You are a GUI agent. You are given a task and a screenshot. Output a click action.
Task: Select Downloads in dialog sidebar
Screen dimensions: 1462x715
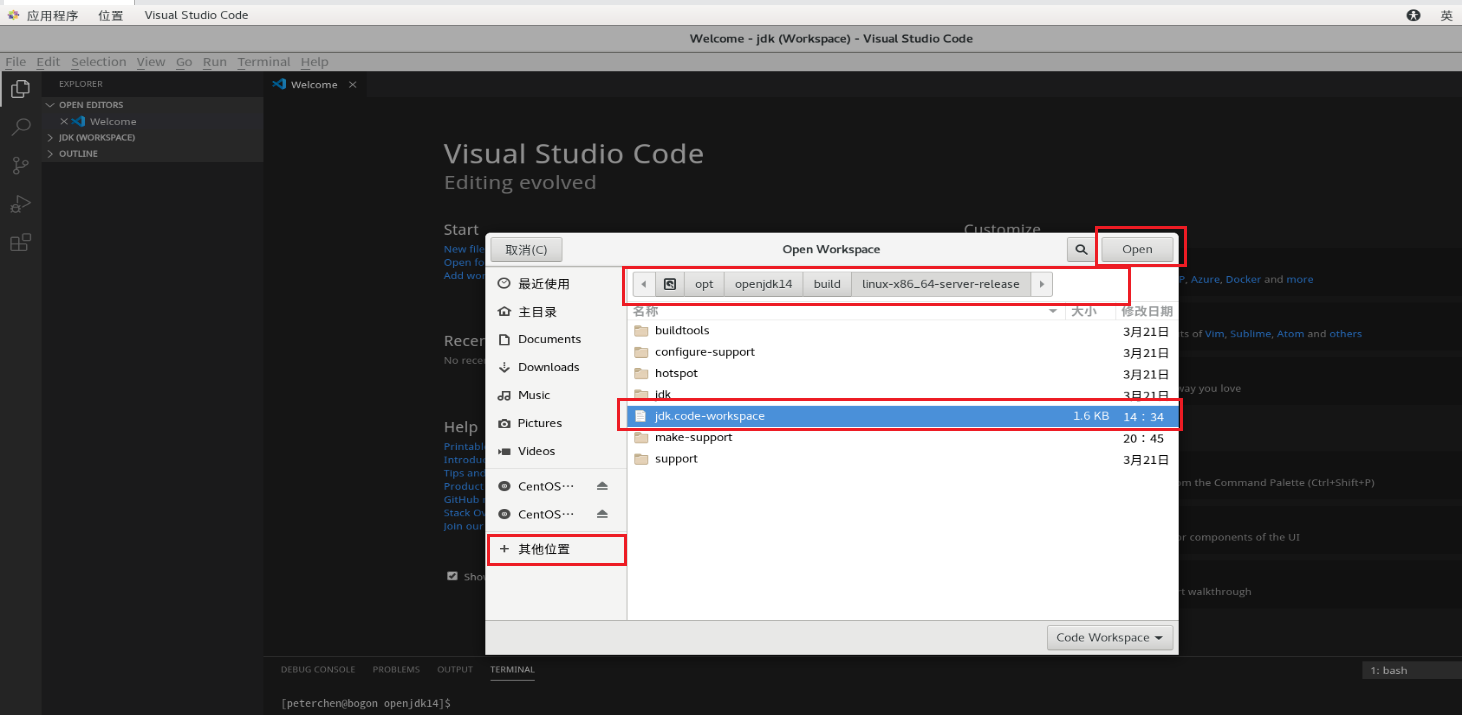(556, 367)
